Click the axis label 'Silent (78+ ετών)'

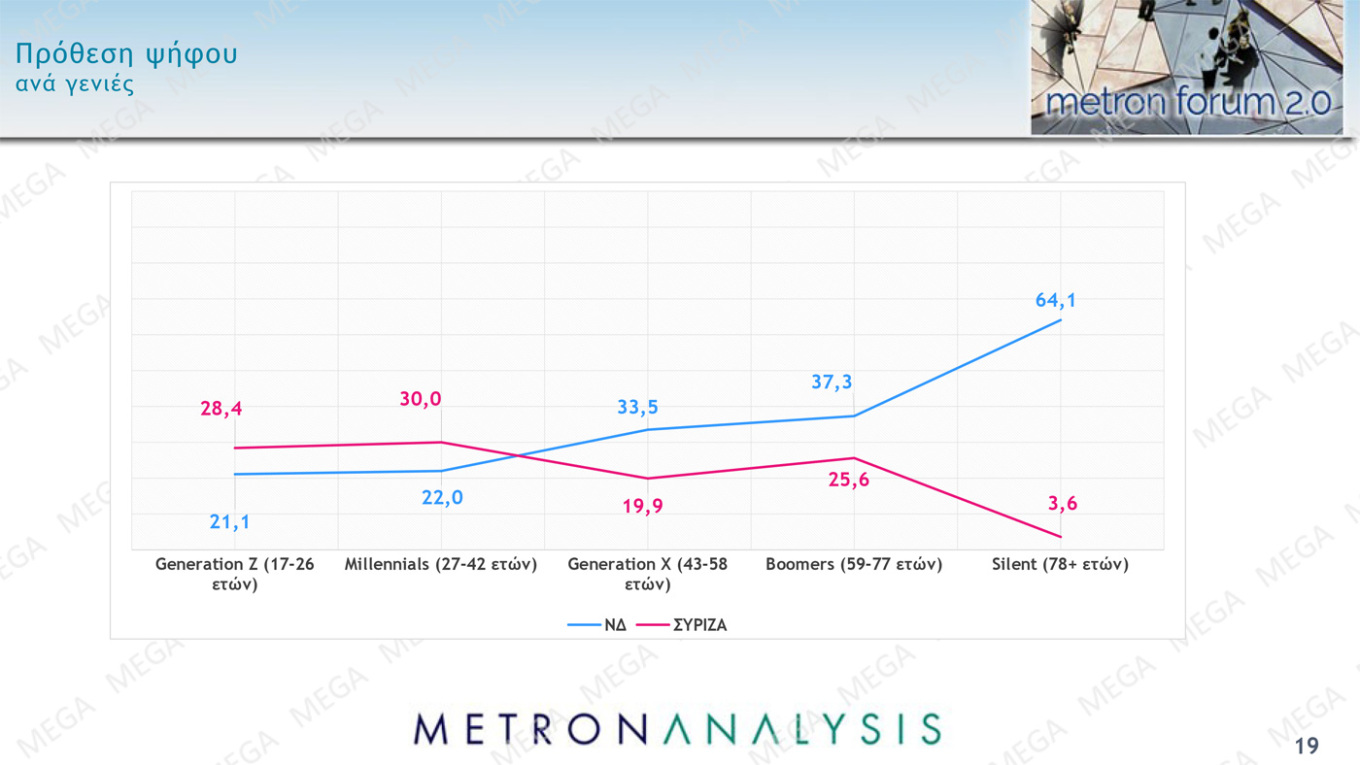click(1060, 565)
